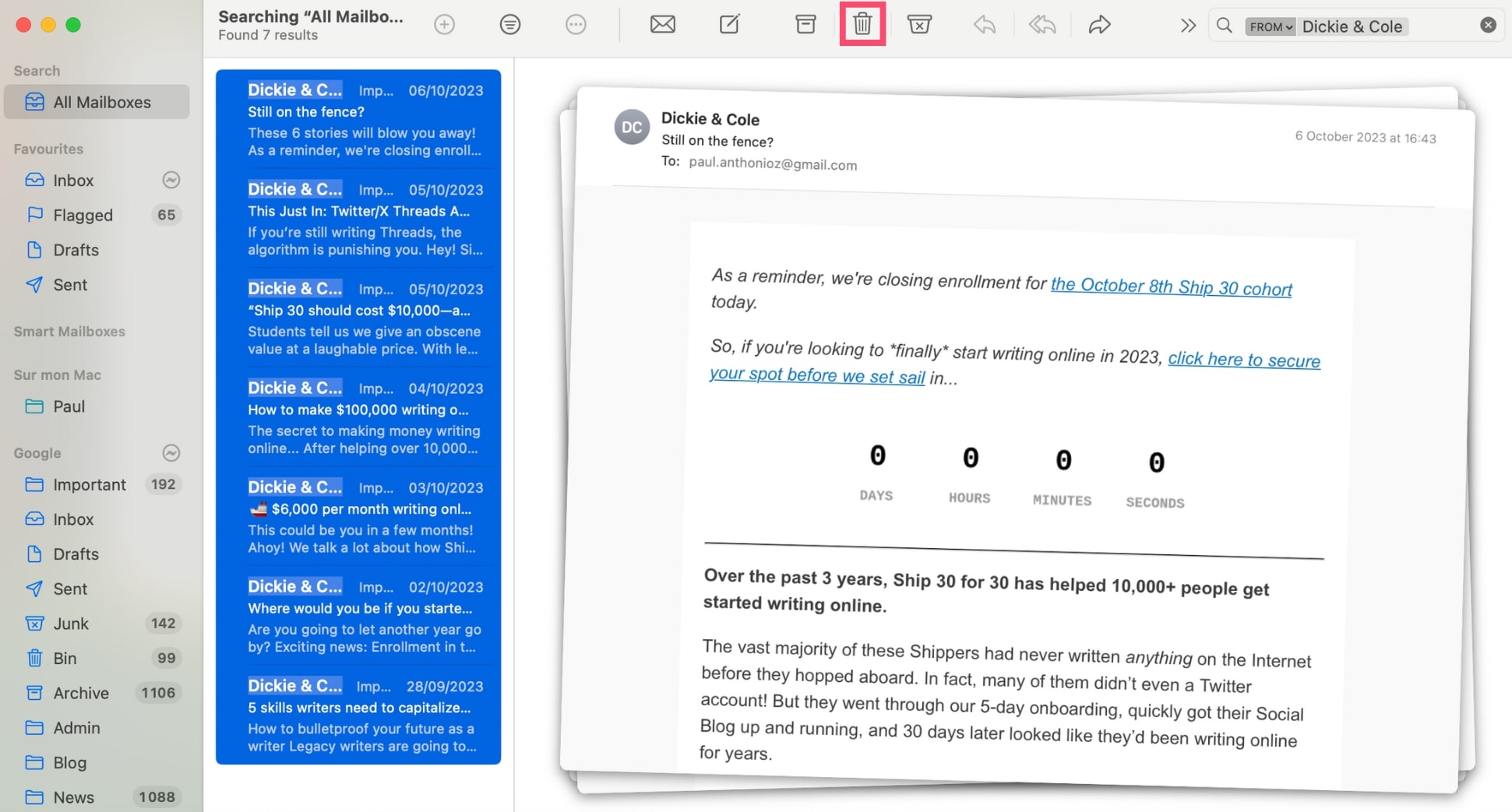Open the Favourites Inbox options chevron
The image size is (1512, 812).
(x=171, y=181)
